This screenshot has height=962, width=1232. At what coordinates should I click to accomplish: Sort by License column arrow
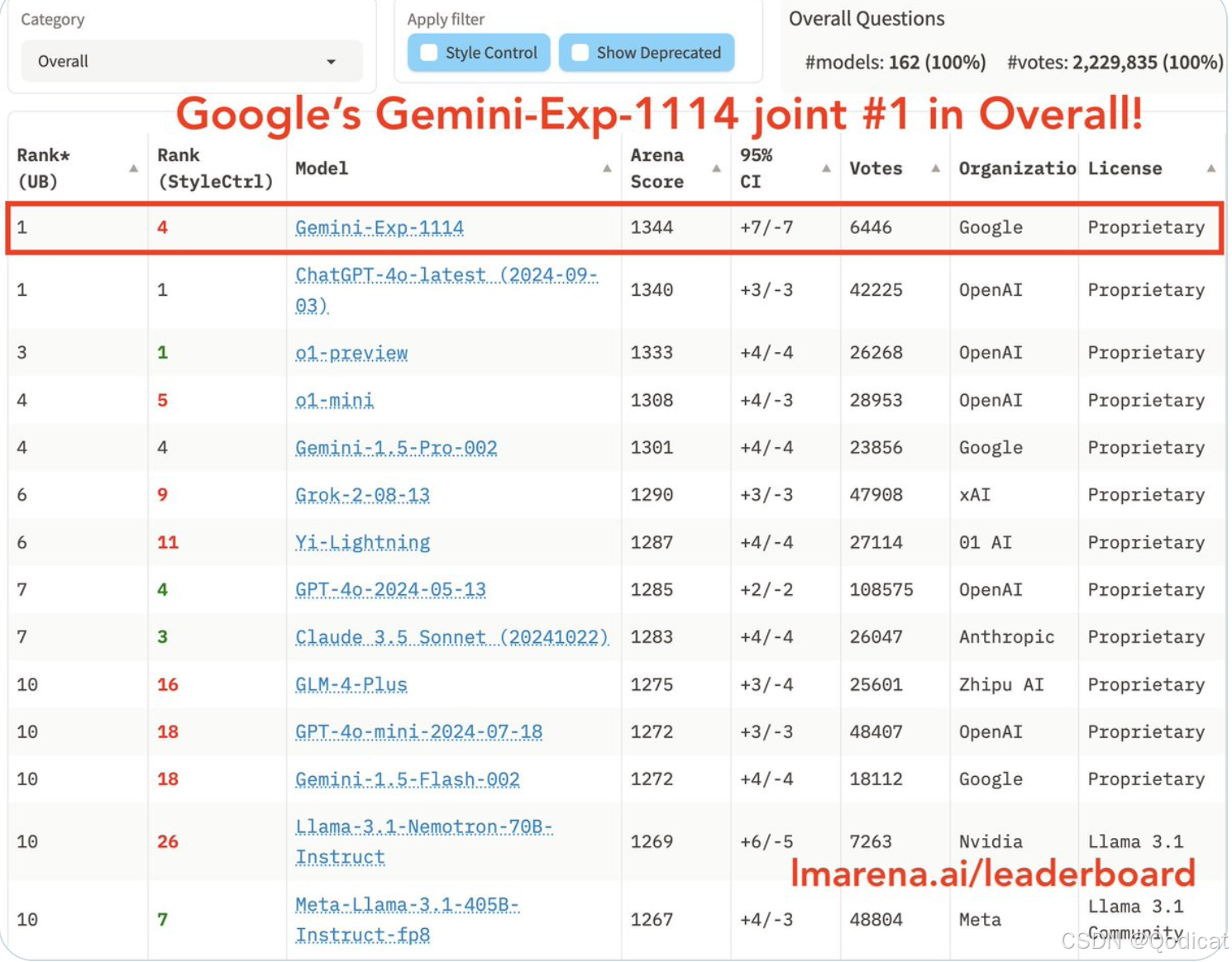coord(1211,169)
